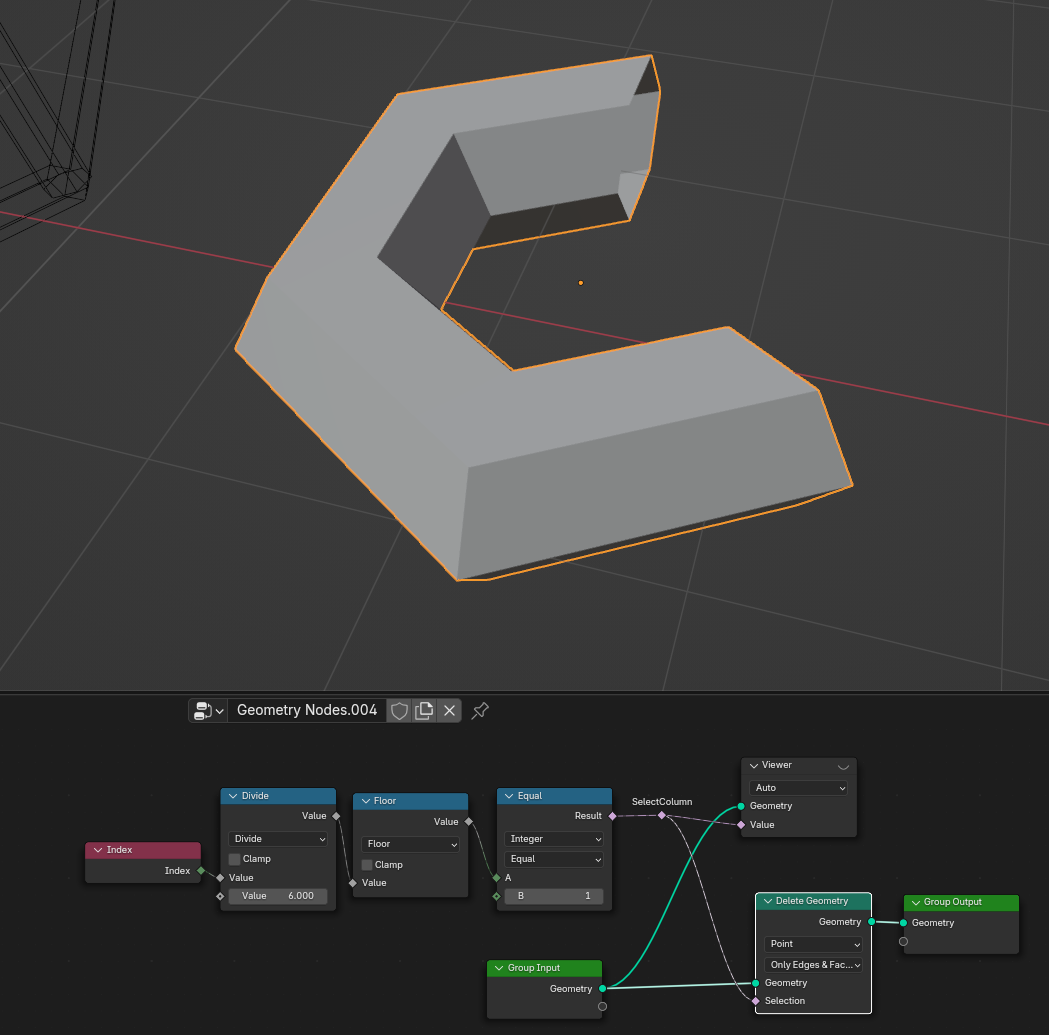
Task: Open the Point domain dropdown in Delete Geometry
Action: tap(813, 944)
